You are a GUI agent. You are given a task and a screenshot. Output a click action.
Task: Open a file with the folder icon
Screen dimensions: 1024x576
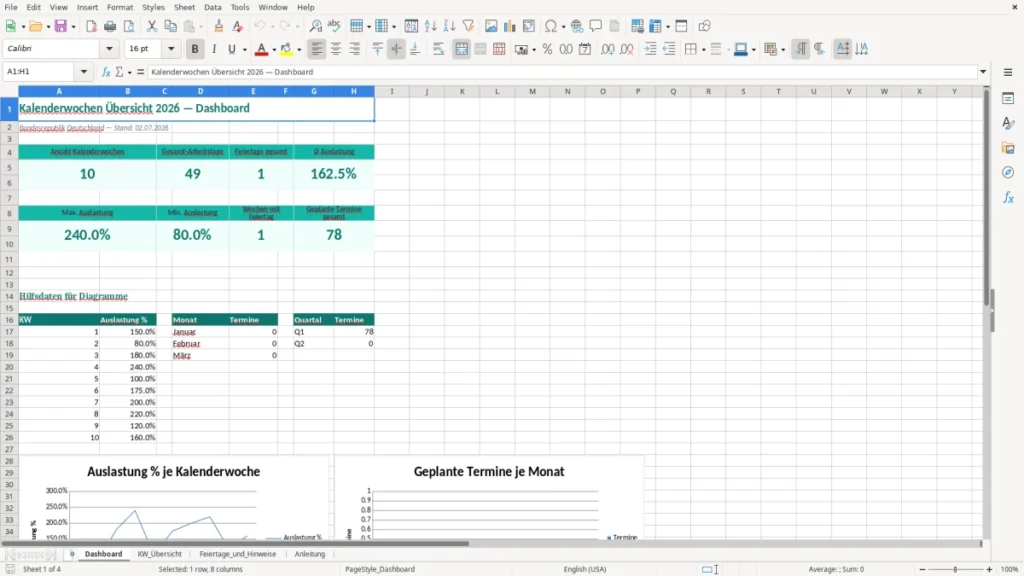coord(35,26)
